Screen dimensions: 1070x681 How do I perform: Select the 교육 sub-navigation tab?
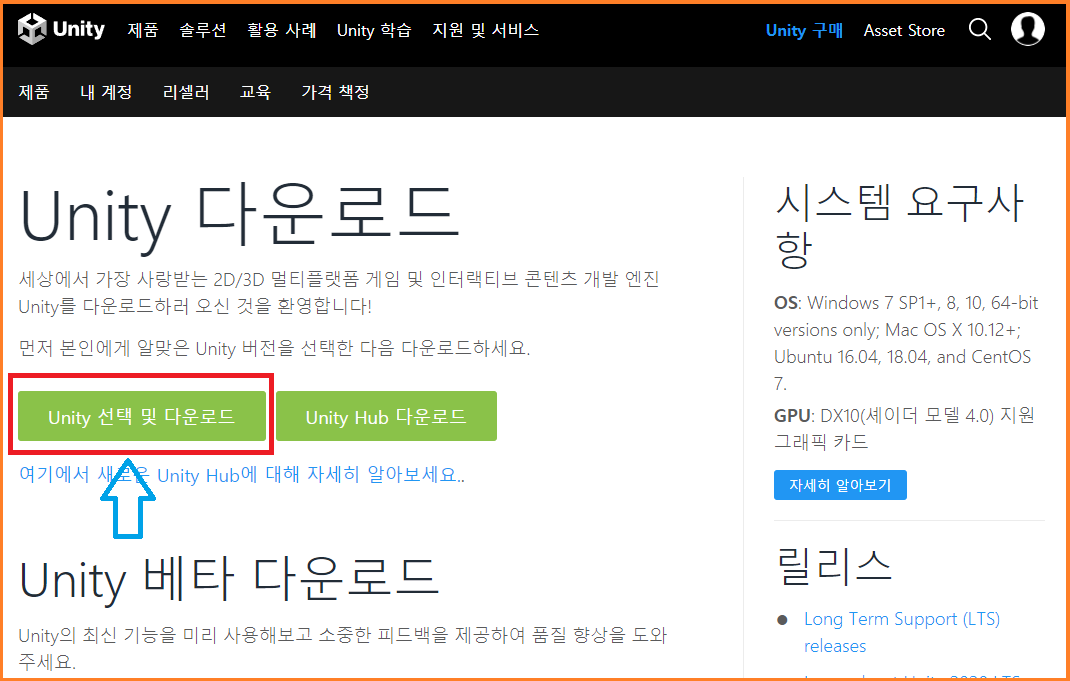(255, 91)
